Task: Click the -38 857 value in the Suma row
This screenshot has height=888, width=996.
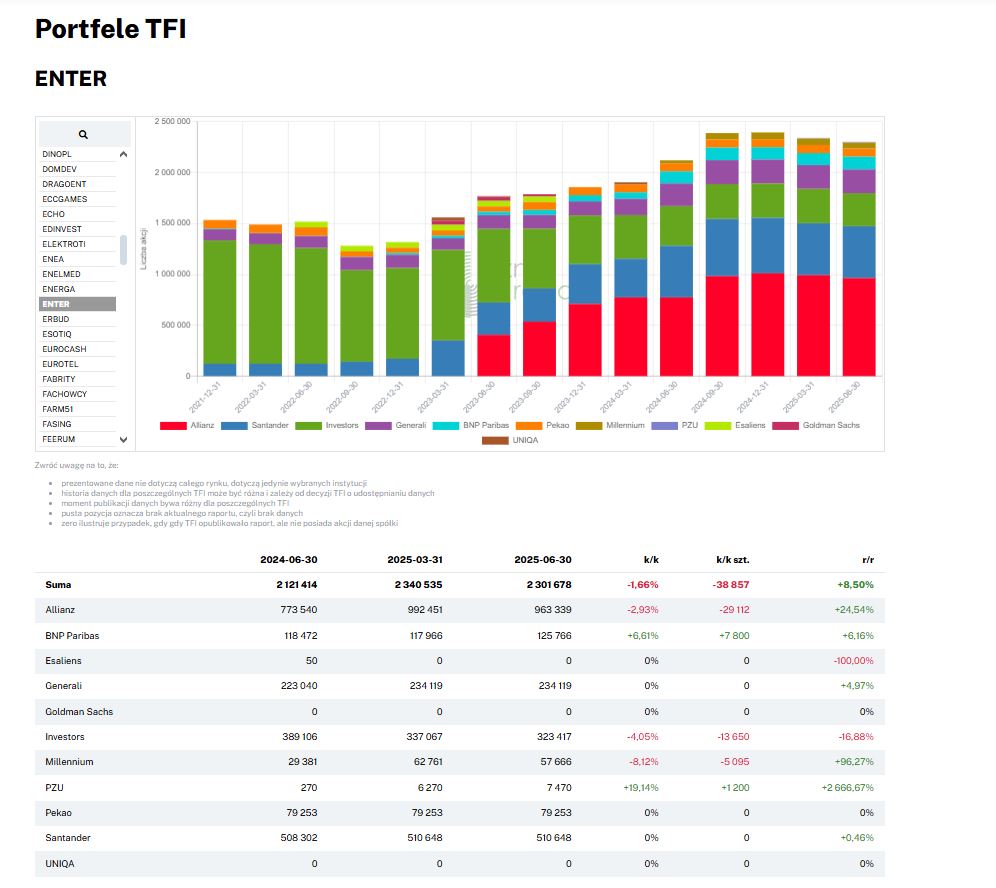Action: [x=730, y=584]
